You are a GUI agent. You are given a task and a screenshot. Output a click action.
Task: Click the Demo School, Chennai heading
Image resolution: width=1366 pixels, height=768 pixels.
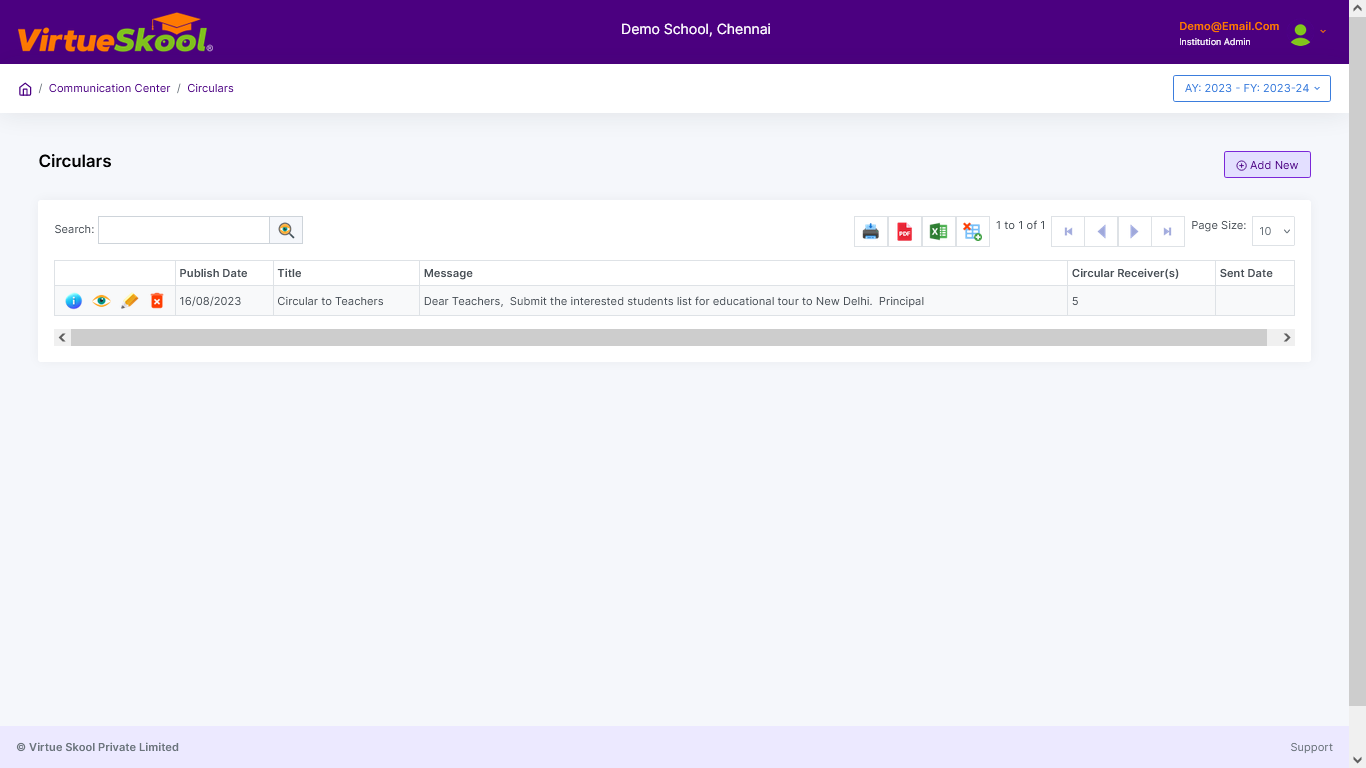pyautogui.click(x=696, y=29)
